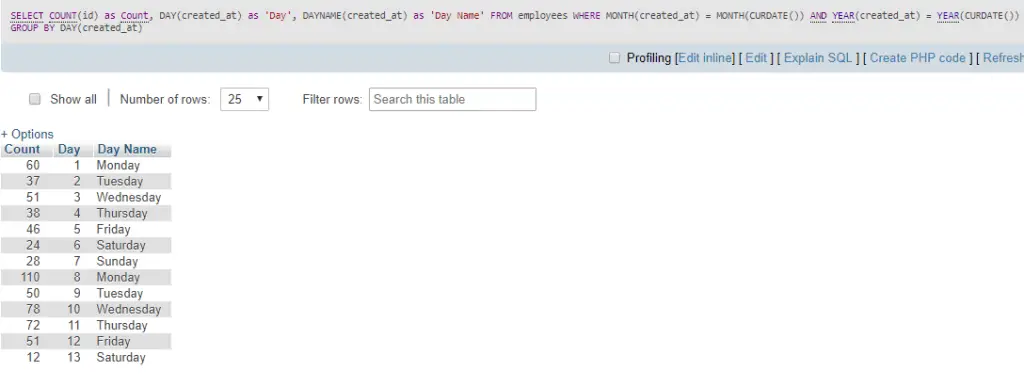Click Wednesday in the Day 3 row
This screenshot has height=387, width=1024.
point(129,197)
